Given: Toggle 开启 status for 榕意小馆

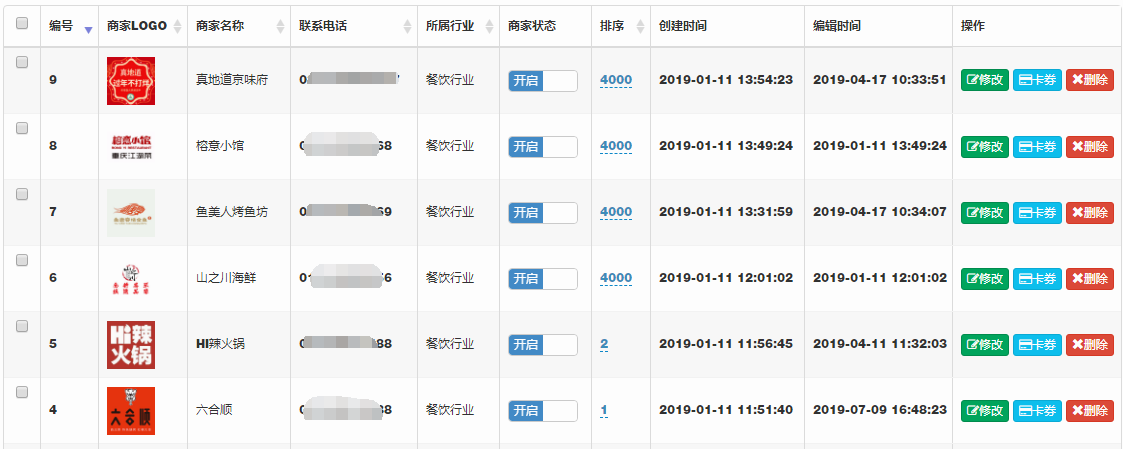Looking at the screenshot, I should tap(543, 147).
